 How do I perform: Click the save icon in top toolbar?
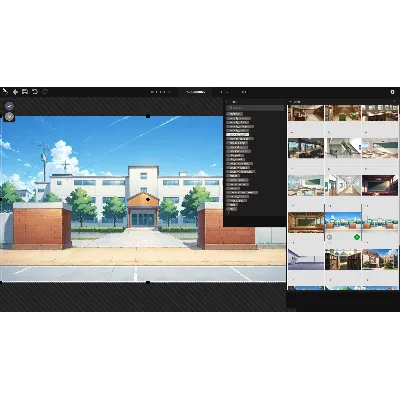pyautogui.click(x=25, y=92)
